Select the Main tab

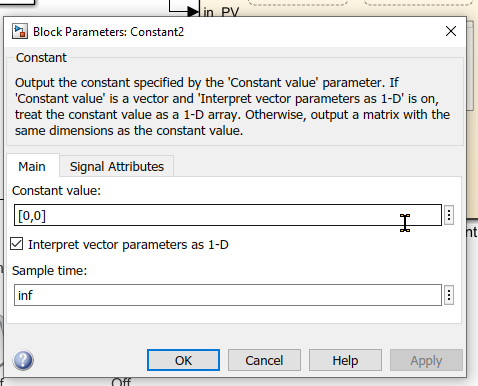(32, 166)
